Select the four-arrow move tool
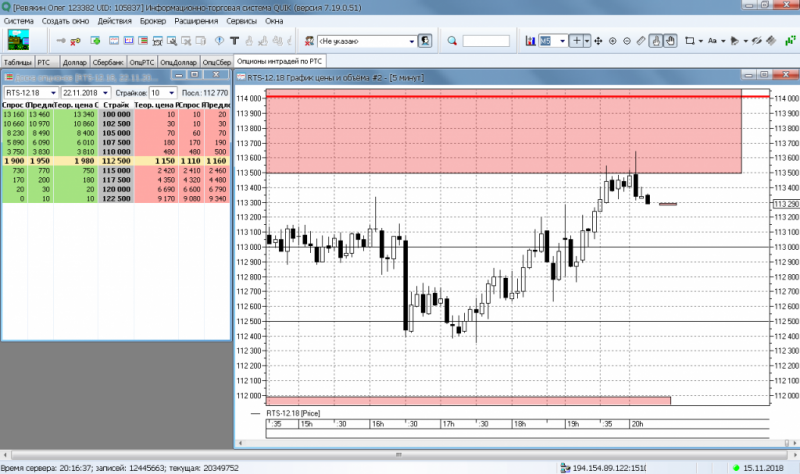Image resolution: width=800 pixels, height=474 pixels. [598, 41]
